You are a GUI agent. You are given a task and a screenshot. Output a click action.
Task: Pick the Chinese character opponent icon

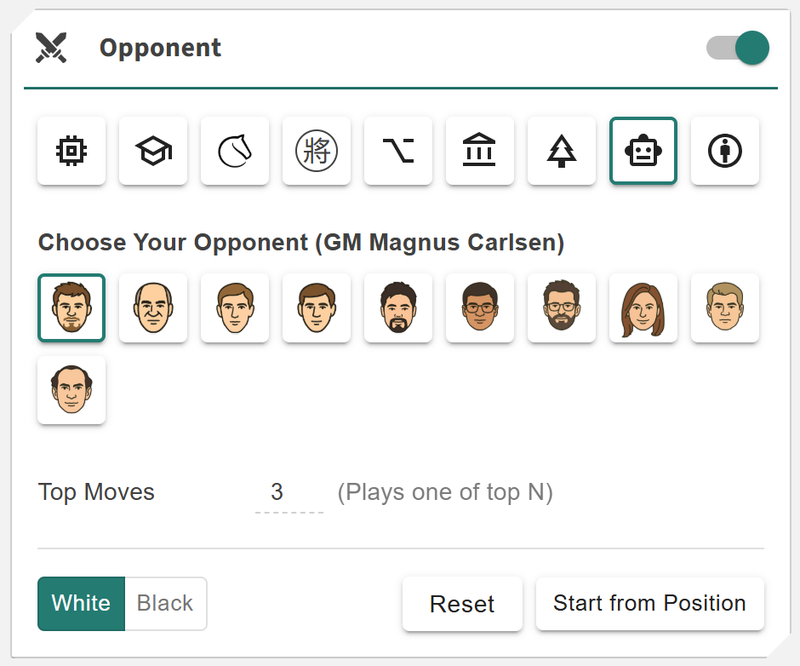[x=316, y=151]
